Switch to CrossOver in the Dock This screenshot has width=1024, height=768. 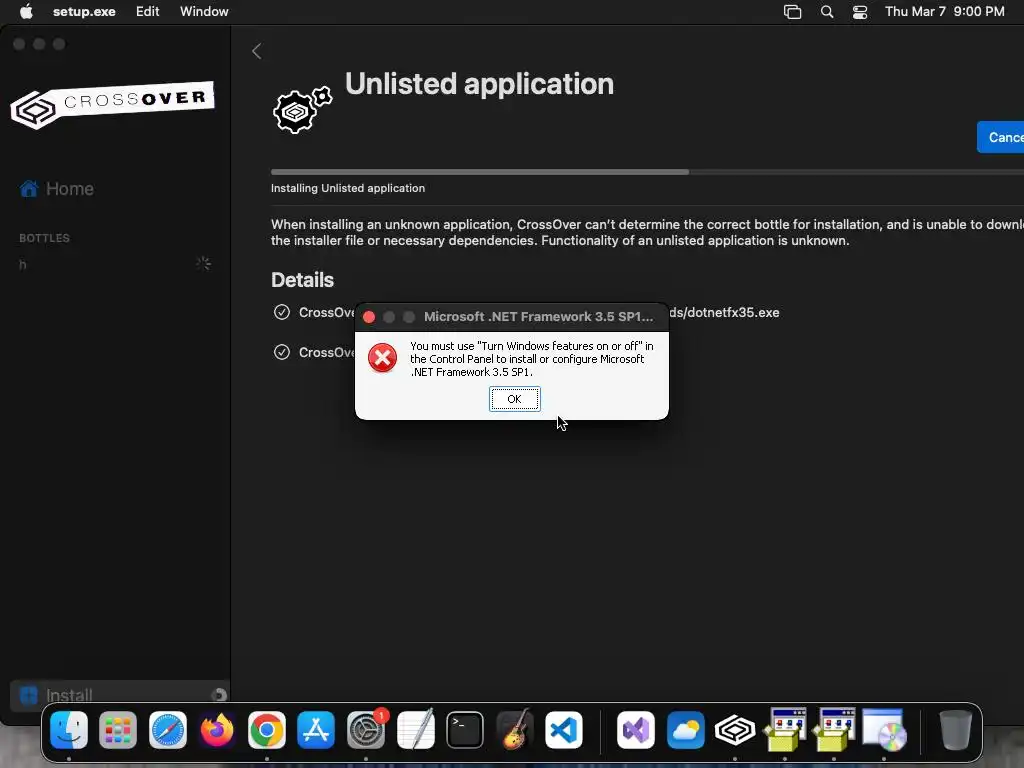point(735,730)
